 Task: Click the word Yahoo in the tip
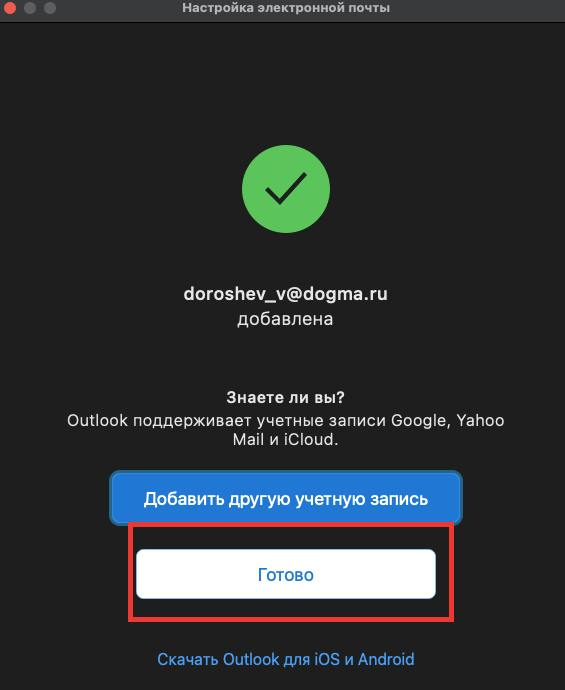[480, 420]
